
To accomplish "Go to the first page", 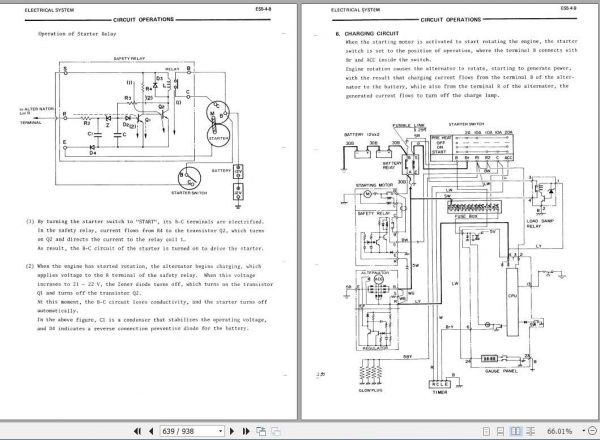I will [x=137, y=431].
